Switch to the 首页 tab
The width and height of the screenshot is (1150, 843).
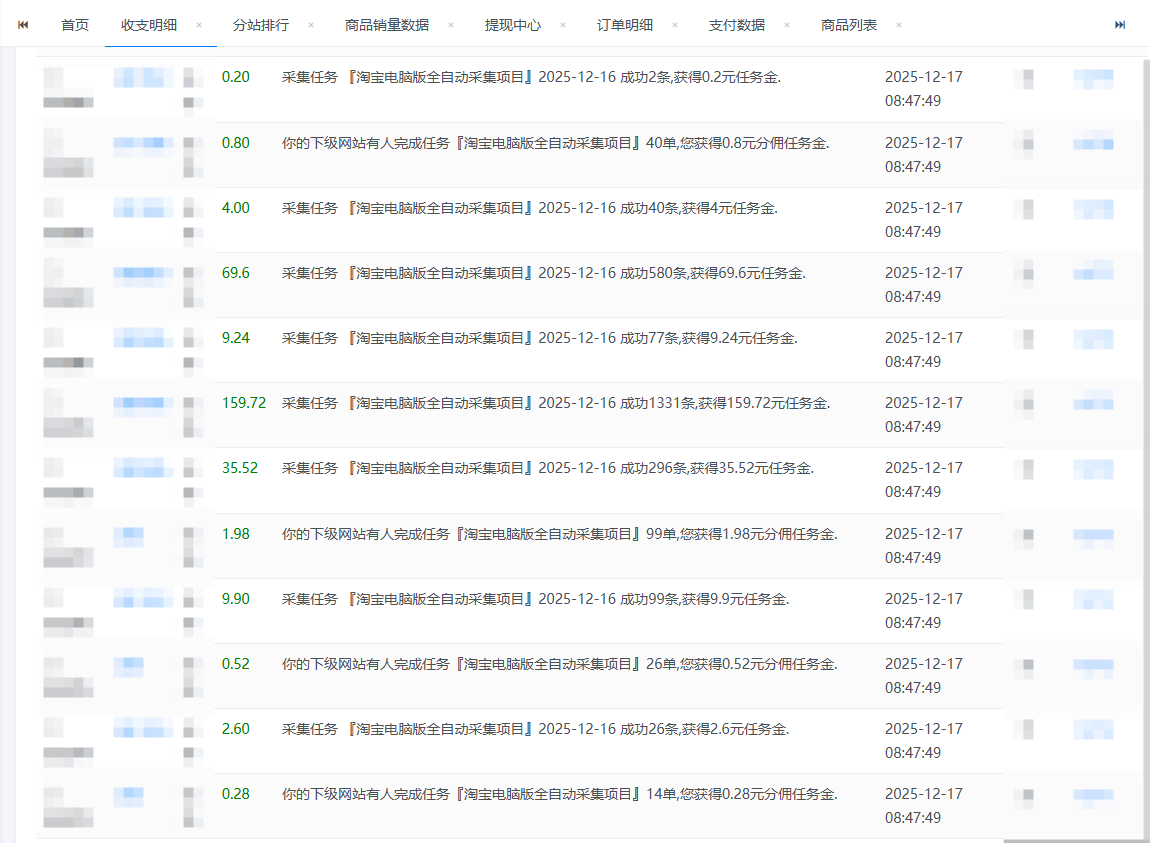[x=74, y=25]
